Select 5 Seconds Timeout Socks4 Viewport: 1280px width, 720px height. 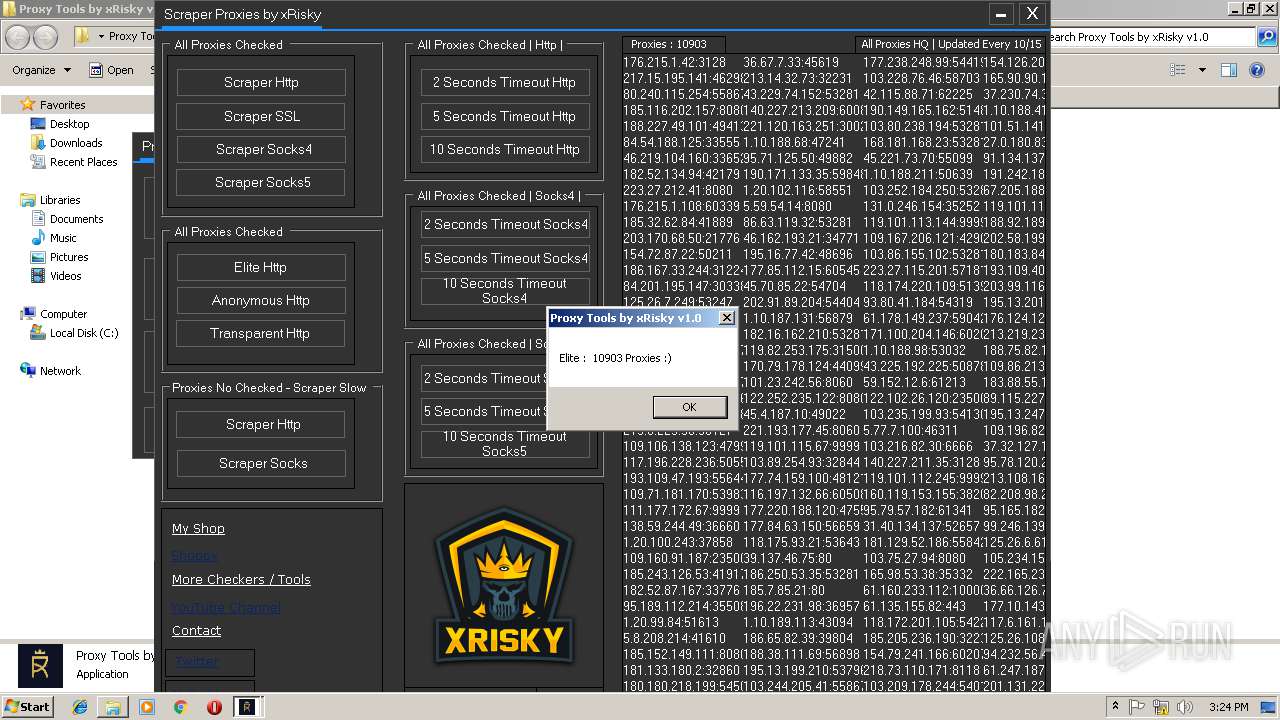click(505, 258)
